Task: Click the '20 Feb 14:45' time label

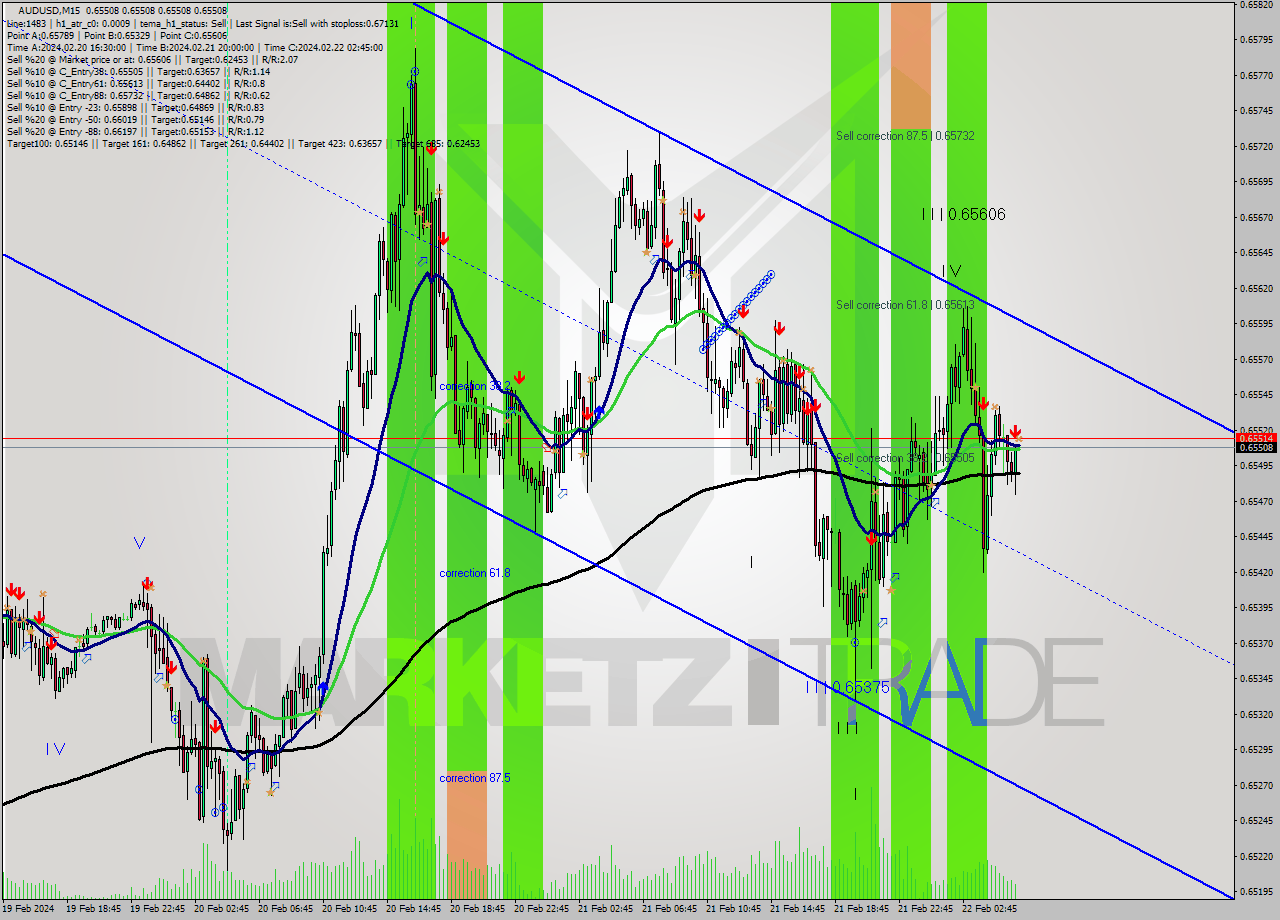Action: pyautogui.click(x=414, y=909)
